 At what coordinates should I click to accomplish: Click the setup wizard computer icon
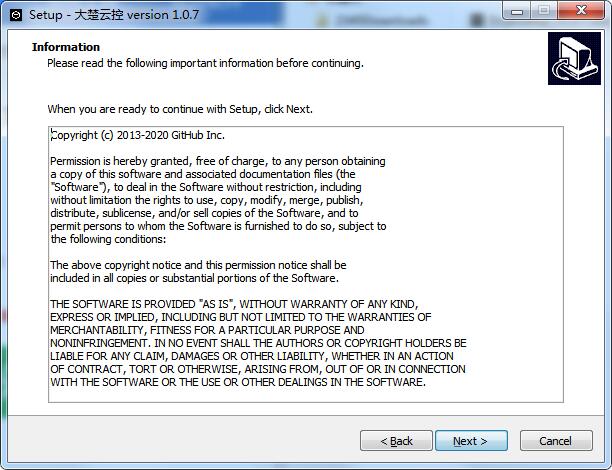574,59
